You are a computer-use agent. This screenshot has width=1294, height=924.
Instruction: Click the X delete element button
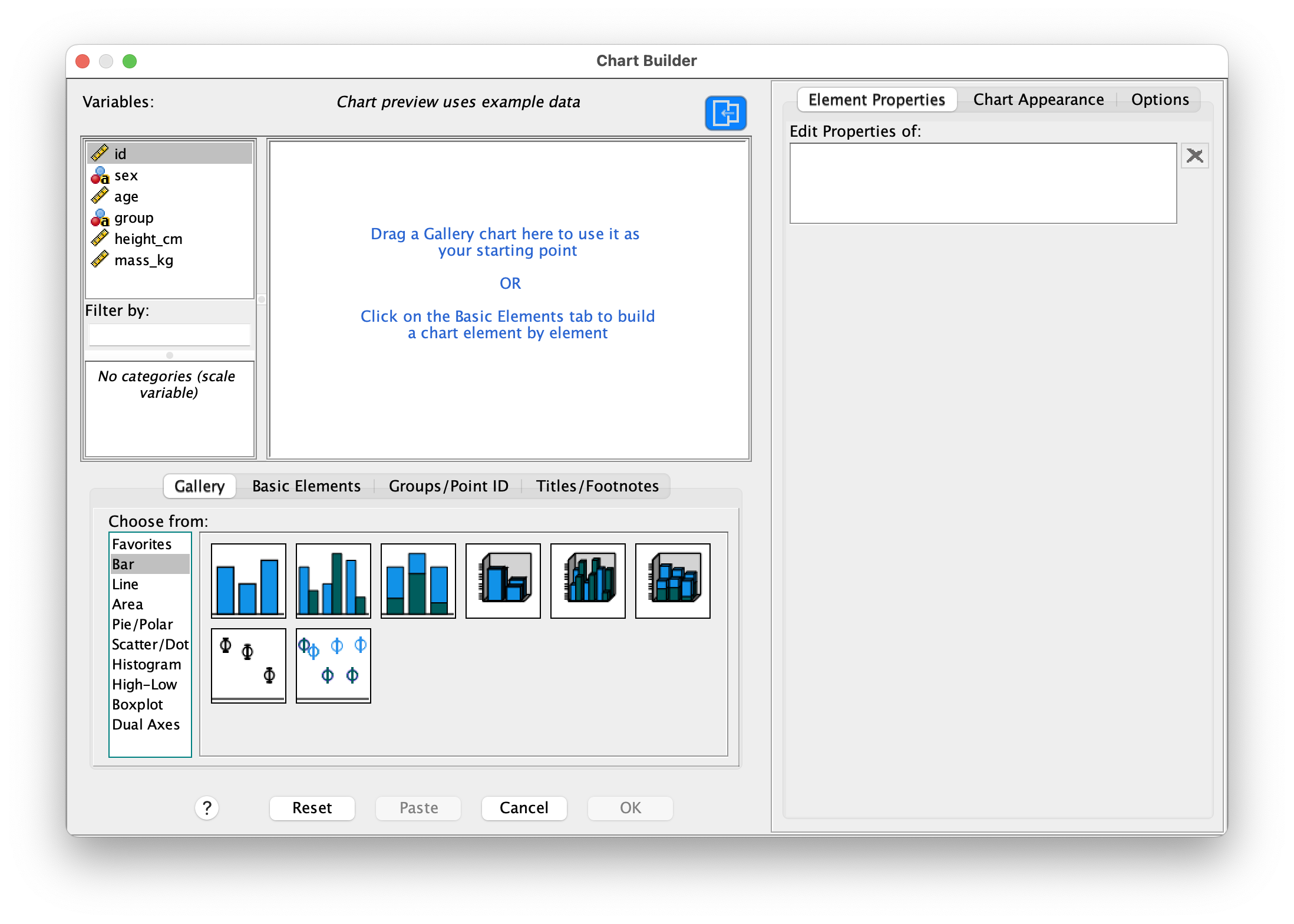pyautogui.click(x=1194, y=156)
